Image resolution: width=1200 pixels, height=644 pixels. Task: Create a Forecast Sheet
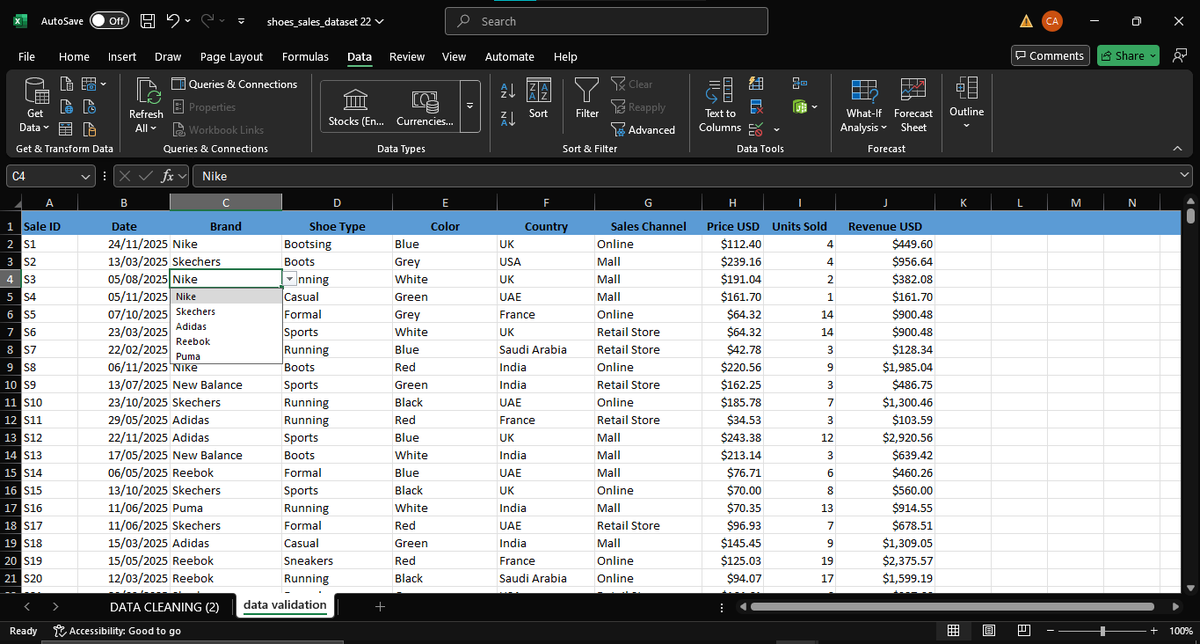click(x=913, y=106)
